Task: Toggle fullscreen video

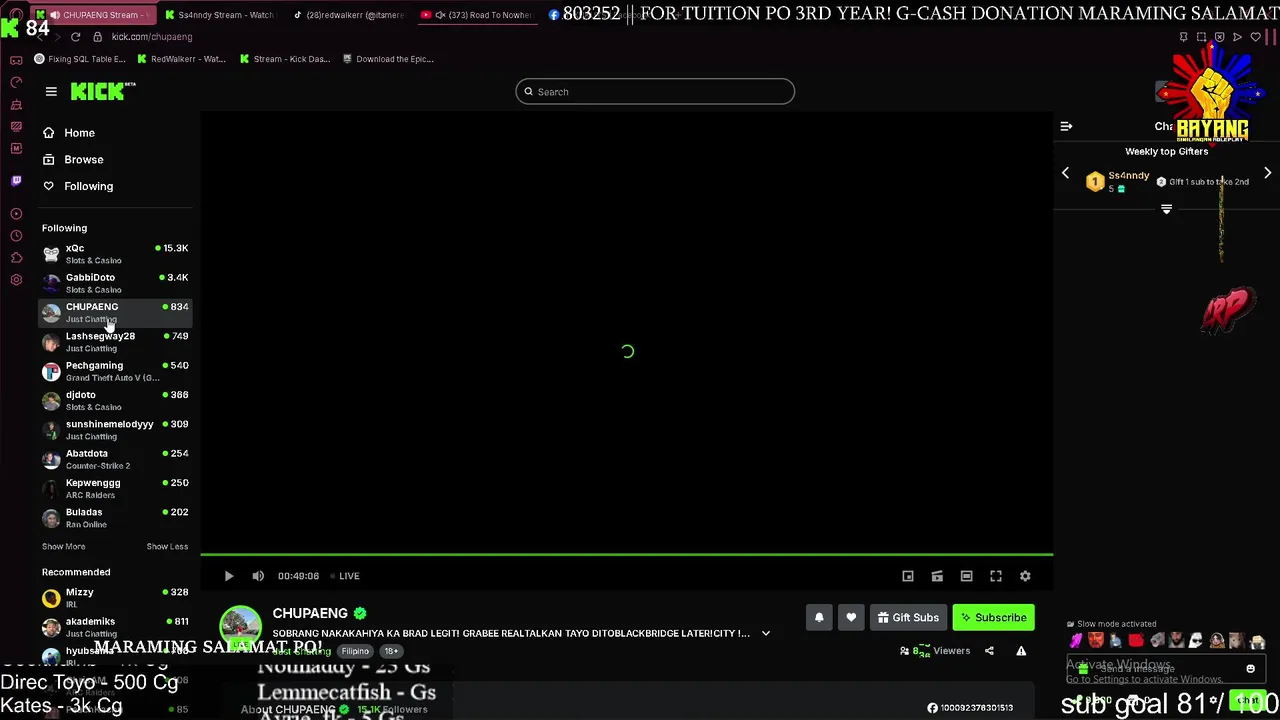Action: tap(996, 576)
